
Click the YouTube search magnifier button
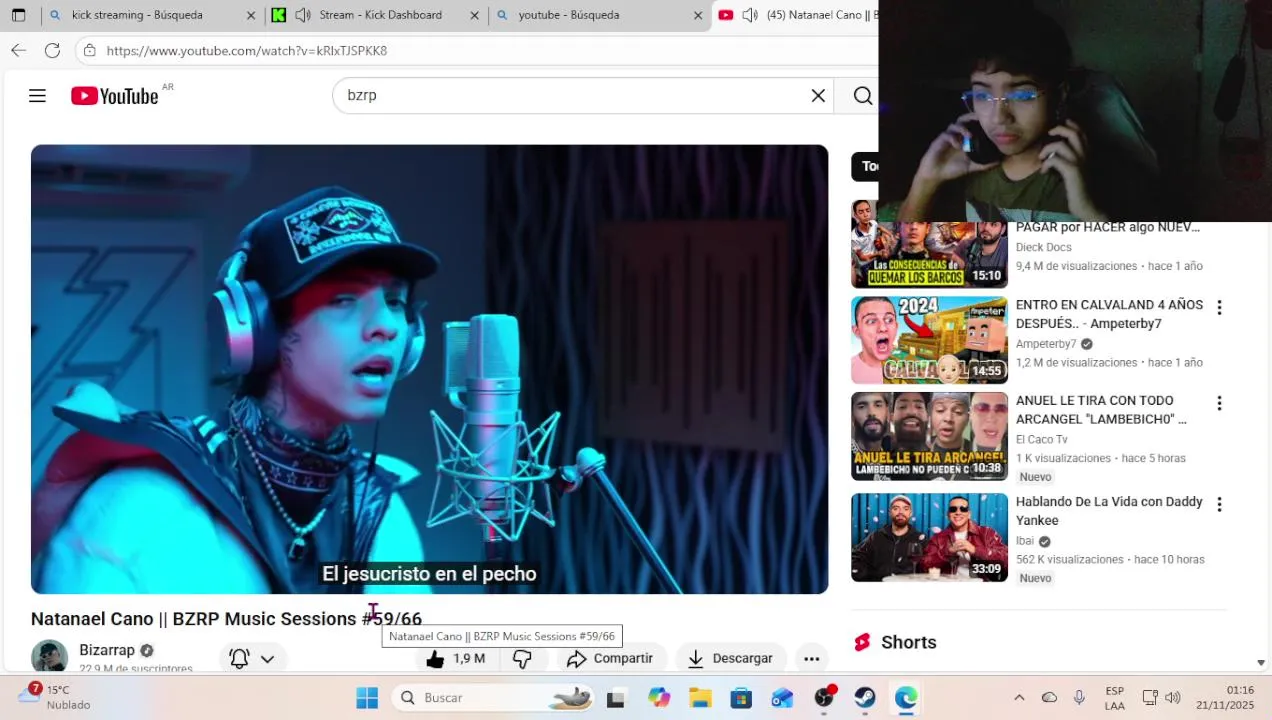click(862, 95)
